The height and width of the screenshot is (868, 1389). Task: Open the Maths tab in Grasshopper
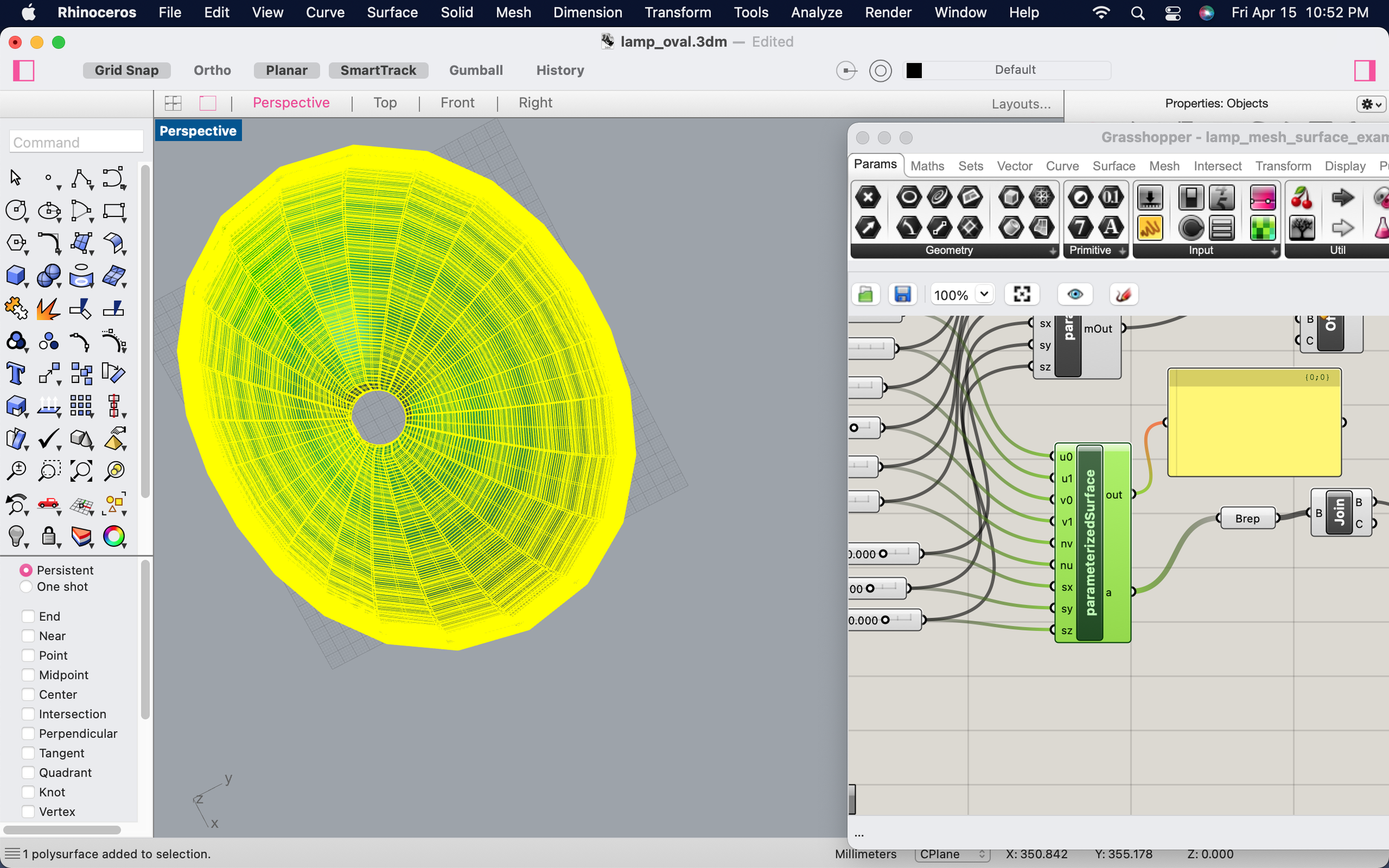[x=927, y=166]
